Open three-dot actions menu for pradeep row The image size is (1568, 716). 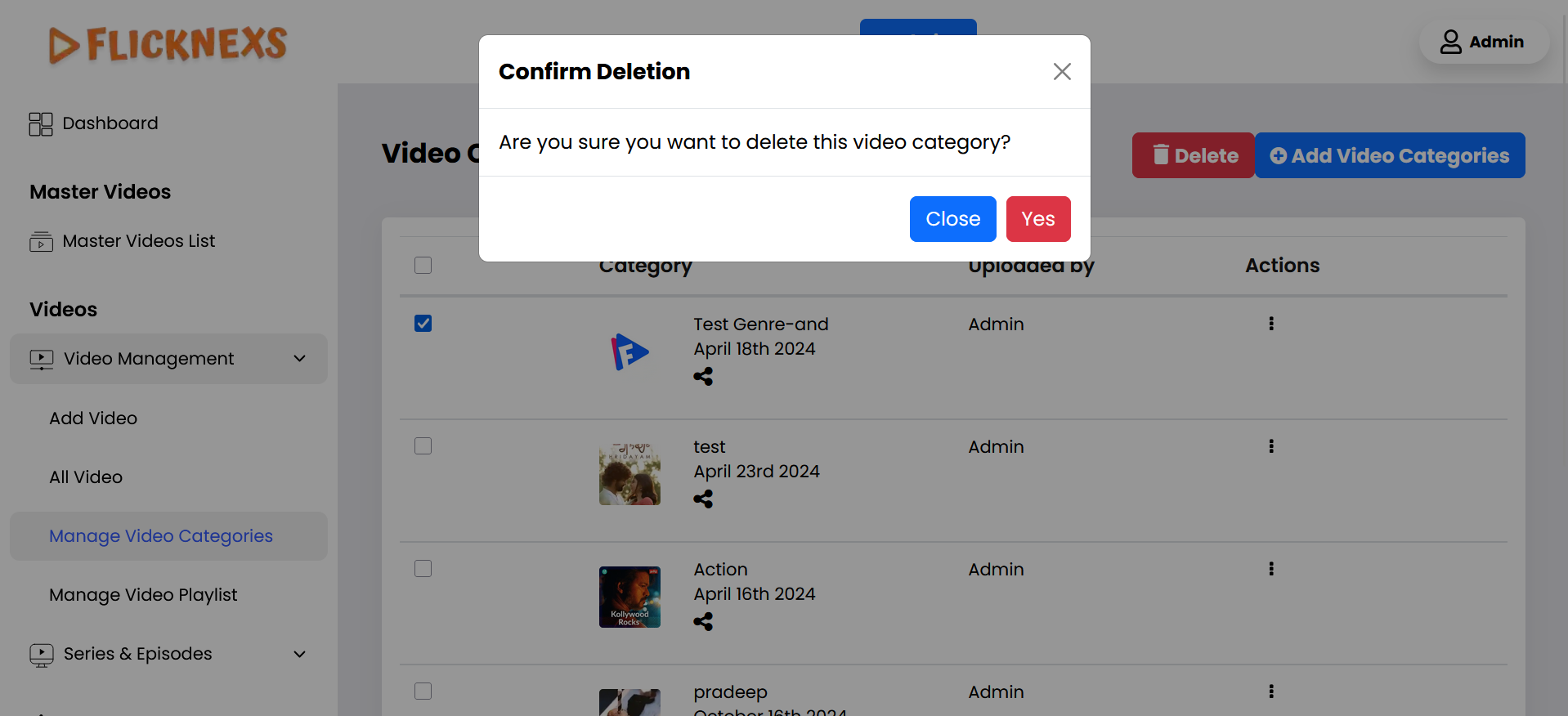click(1270, 691)
